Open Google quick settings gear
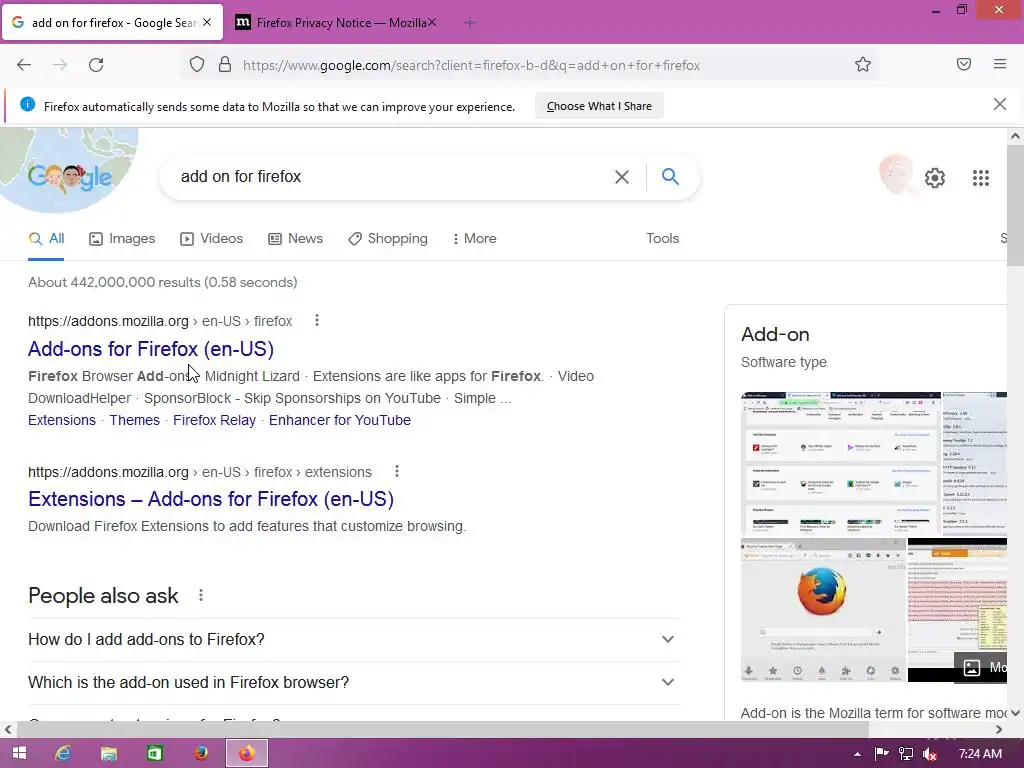The width and height of the screenshot is (1024, 768). tap(935, 178)
